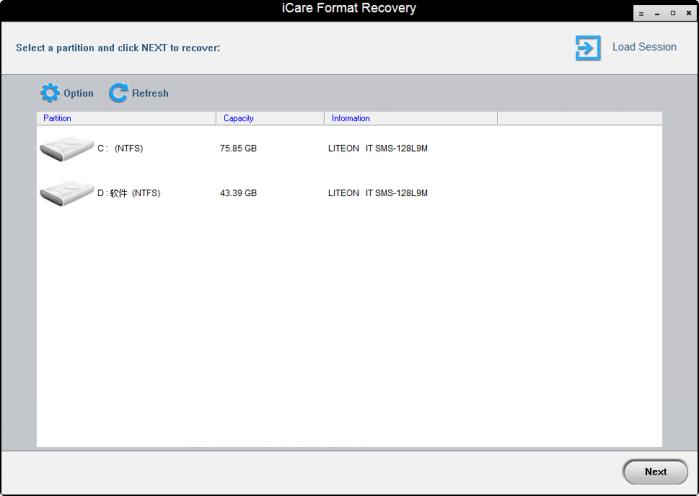Open the title bar menu icon
Screen dimensions: 699x496
tap(641, 13)
